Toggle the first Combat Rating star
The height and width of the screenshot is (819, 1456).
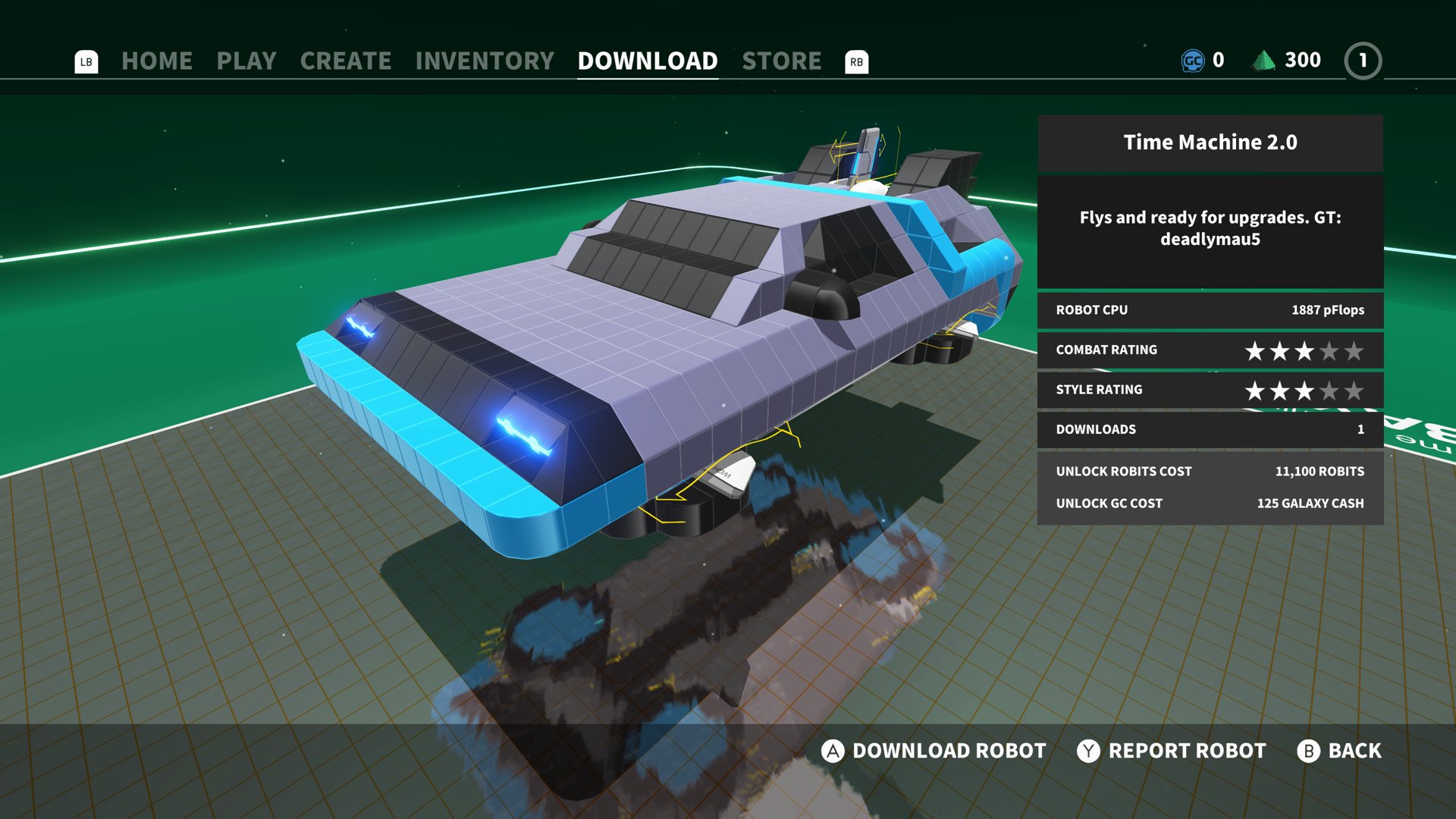click(x=1254, y=351)
